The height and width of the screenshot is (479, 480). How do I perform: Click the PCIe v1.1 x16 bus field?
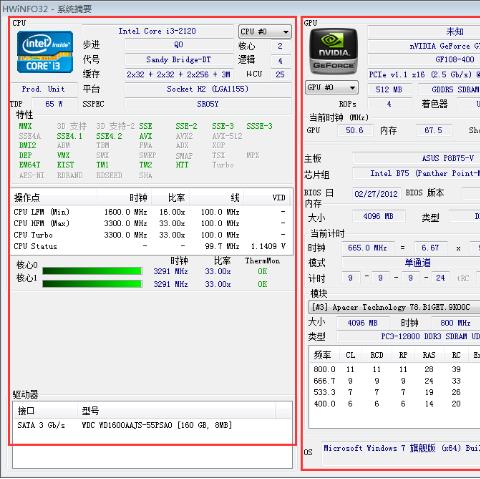click(424, 74)
